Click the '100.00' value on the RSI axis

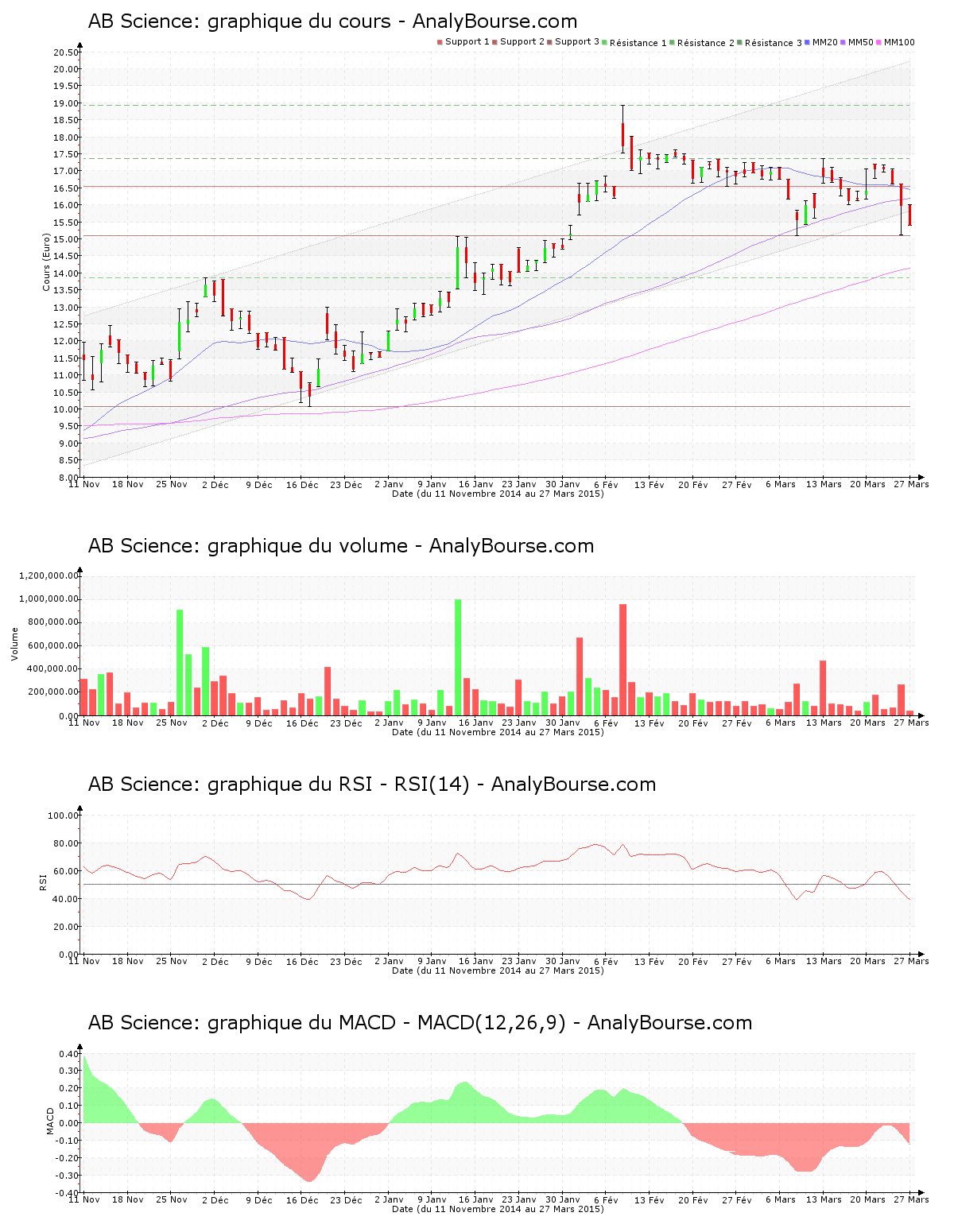64,816
